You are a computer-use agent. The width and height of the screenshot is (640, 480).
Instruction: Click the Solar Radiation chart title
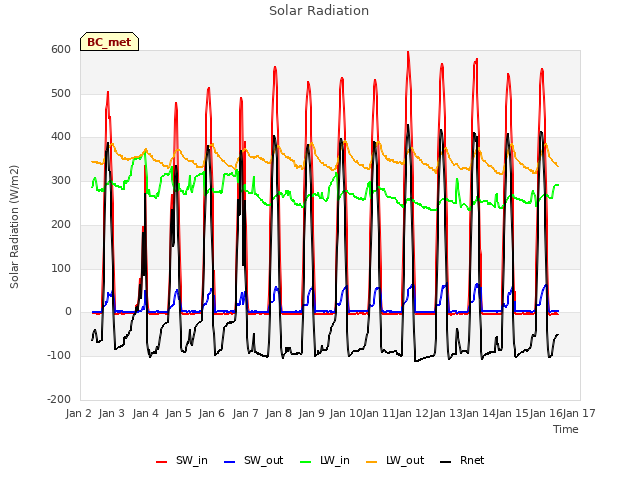pos(319,11)
